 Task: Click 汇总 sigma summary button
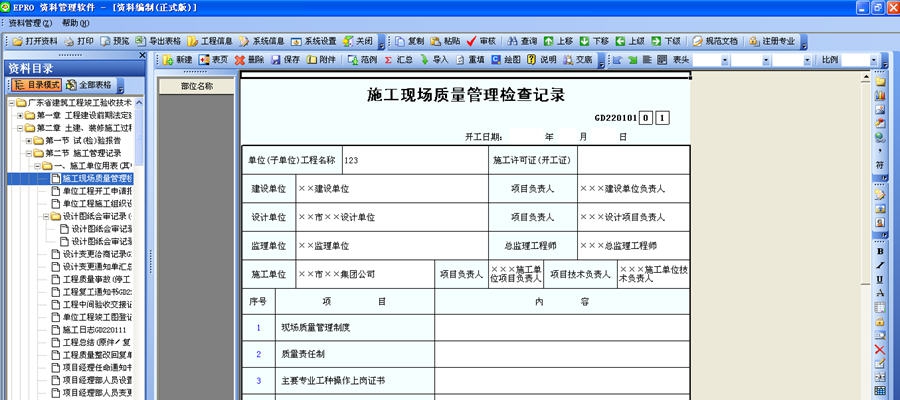coord(398,60)
